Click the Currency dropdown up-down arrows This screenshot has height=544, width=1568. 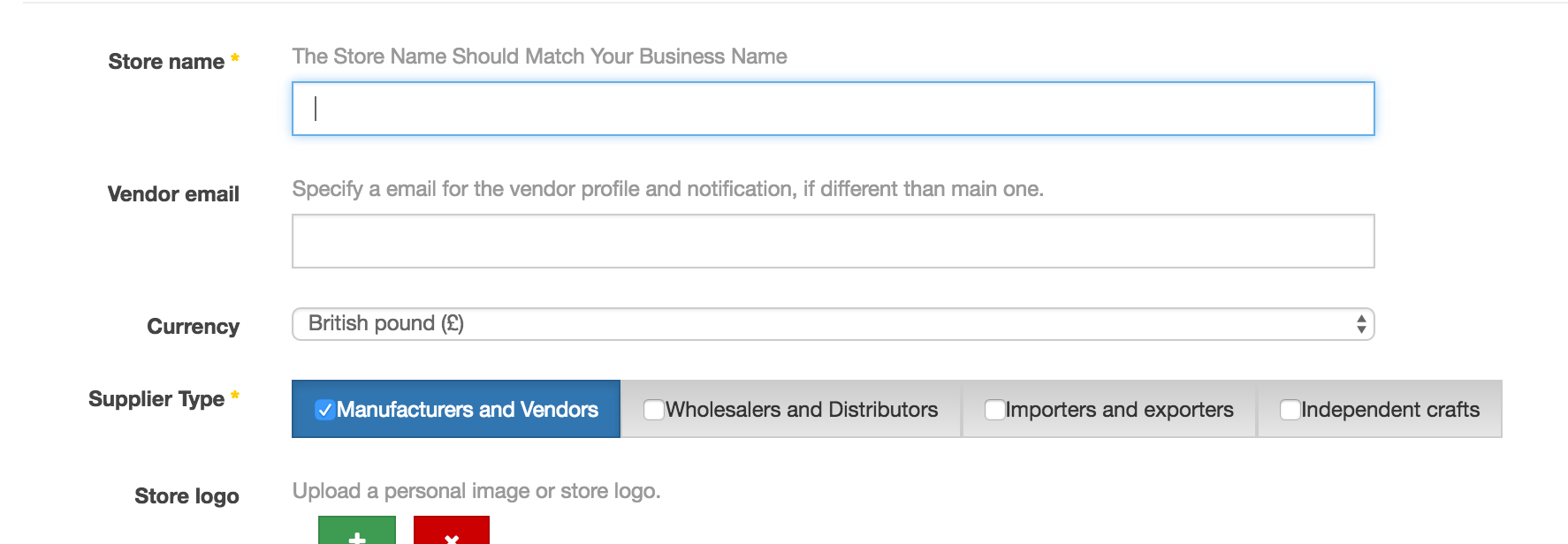point(1360,324)
